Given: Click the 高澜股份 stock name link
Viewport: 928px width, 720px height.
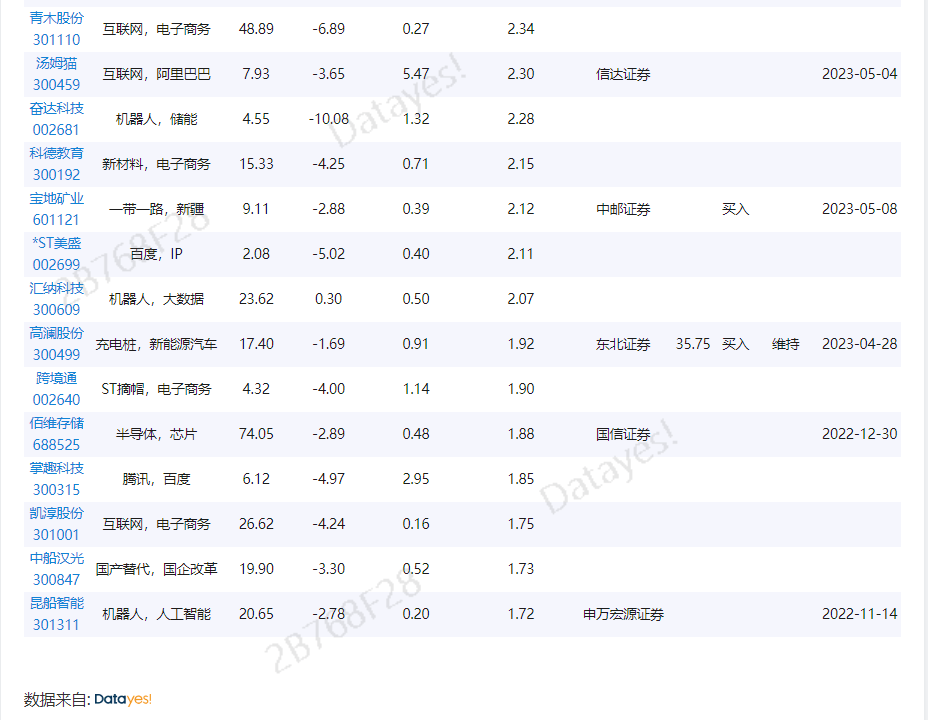Looking at the screenshot, I should pos(57,333).
